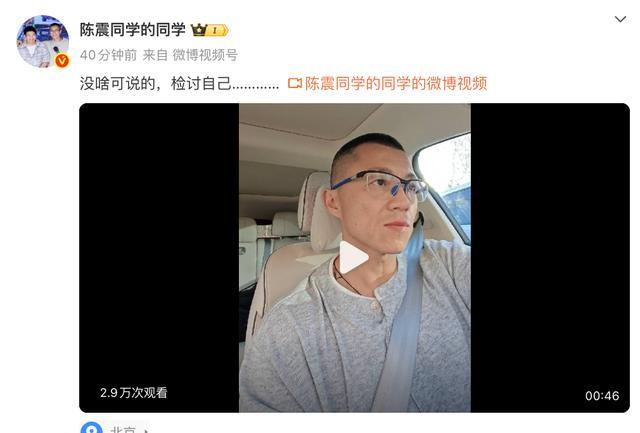Open the 陈震同学的同学 username profile
The image size is (640, 433).
click(x=133, y=30)
